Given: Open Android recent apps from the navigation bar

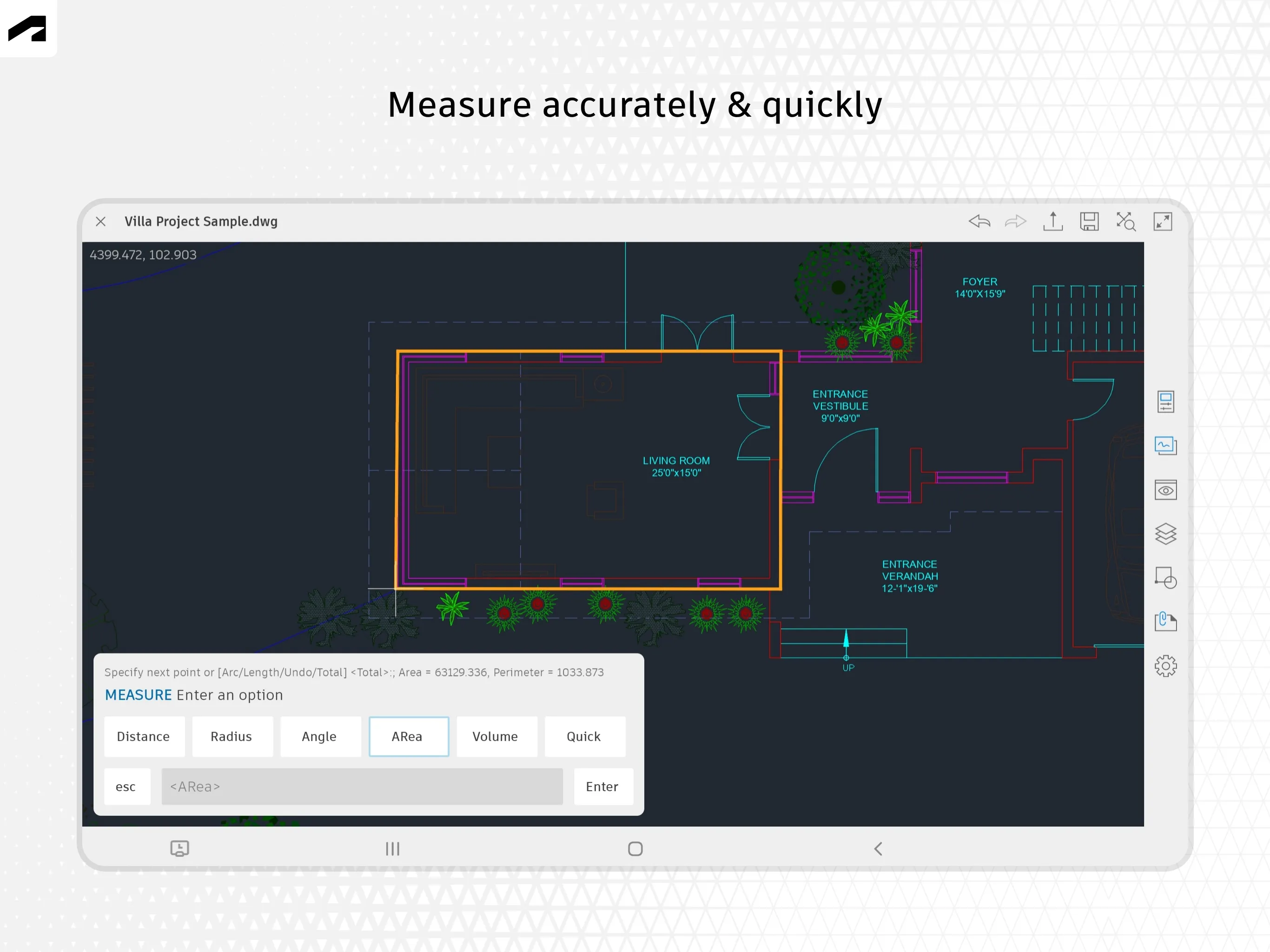Looking at the screenshot, I should click(392, 849).
